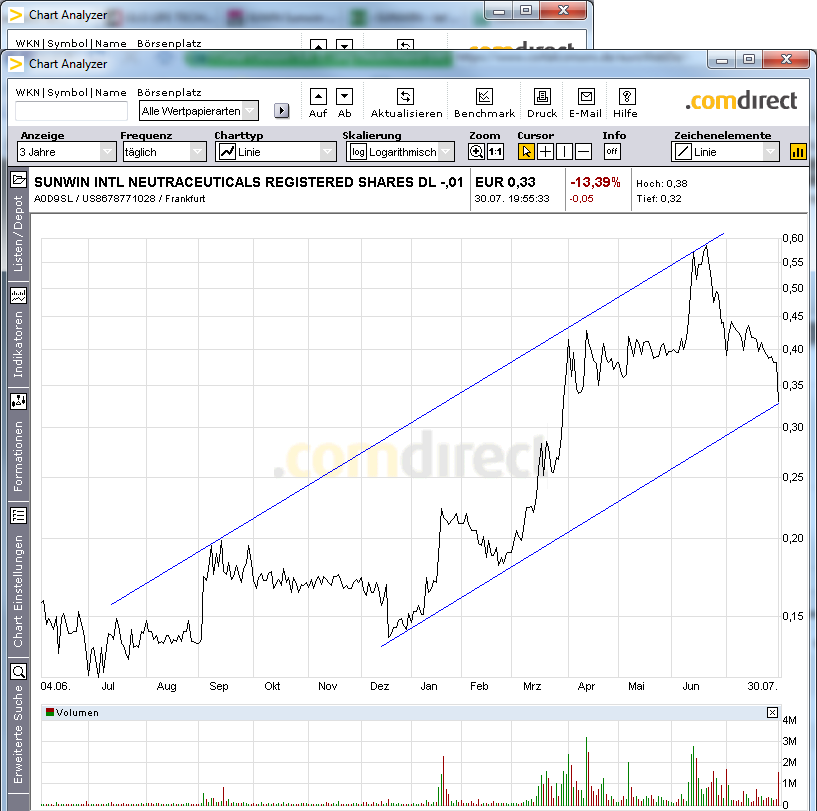
Task: Open the Formationen pattern icon
Action: pyautogui.click(x=18, y=401)
